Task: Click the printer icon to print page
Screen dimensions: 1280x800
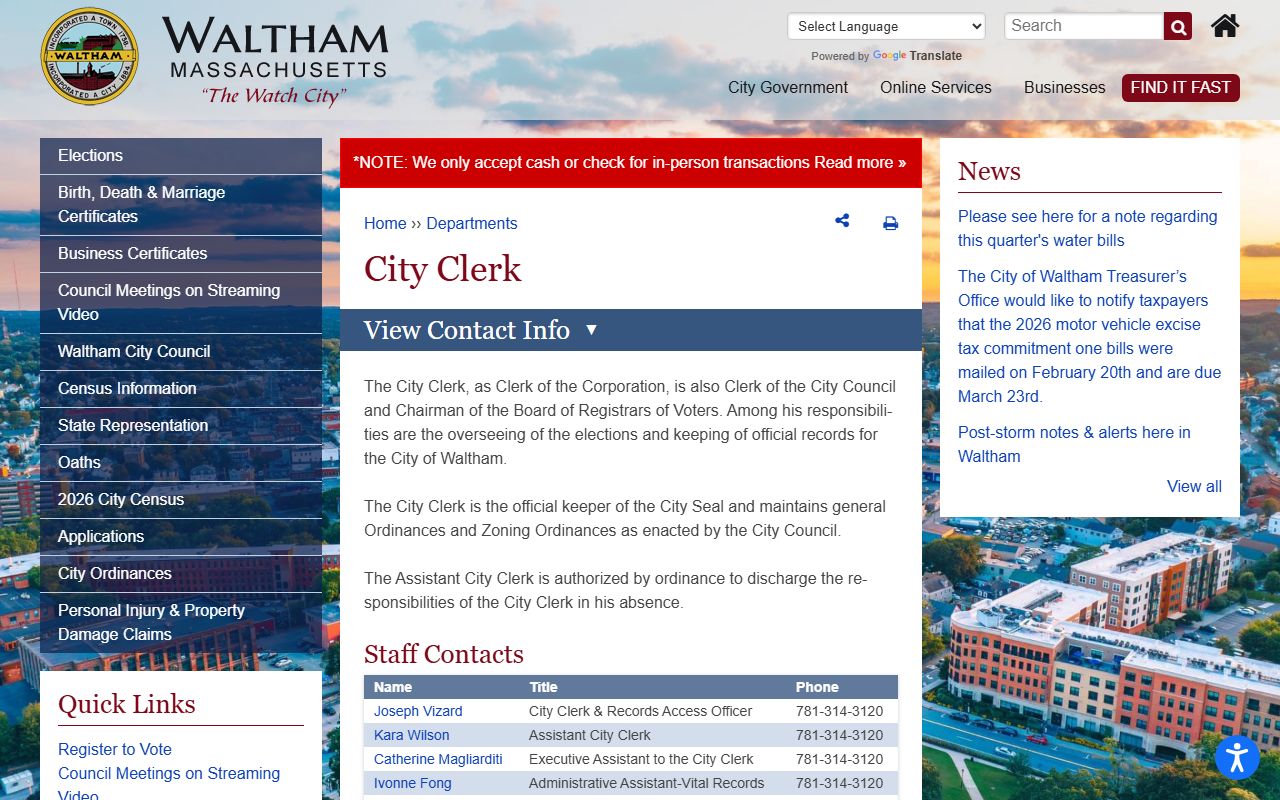Action: [890, 223]
